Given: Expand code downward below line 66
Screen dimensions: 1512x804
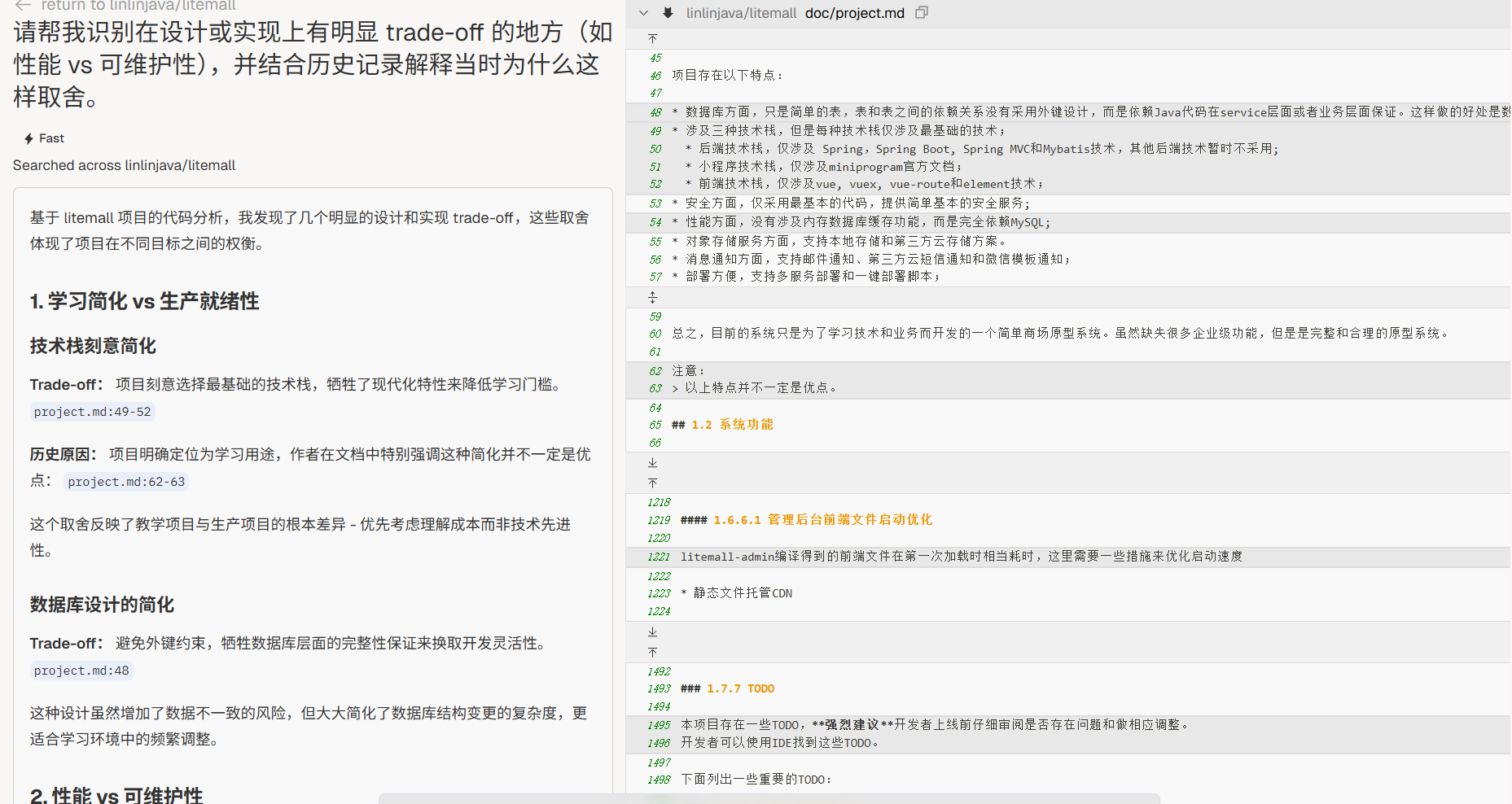Looking at the screenshot, I should click(652, 463).
